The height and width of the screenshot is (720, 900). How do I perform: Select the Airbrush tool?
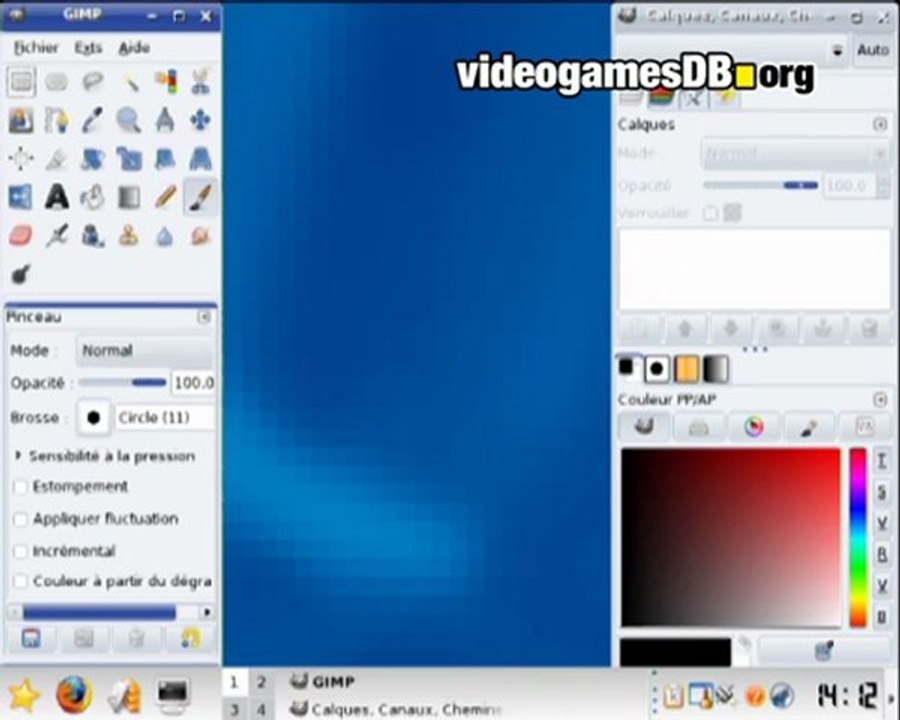57,236
